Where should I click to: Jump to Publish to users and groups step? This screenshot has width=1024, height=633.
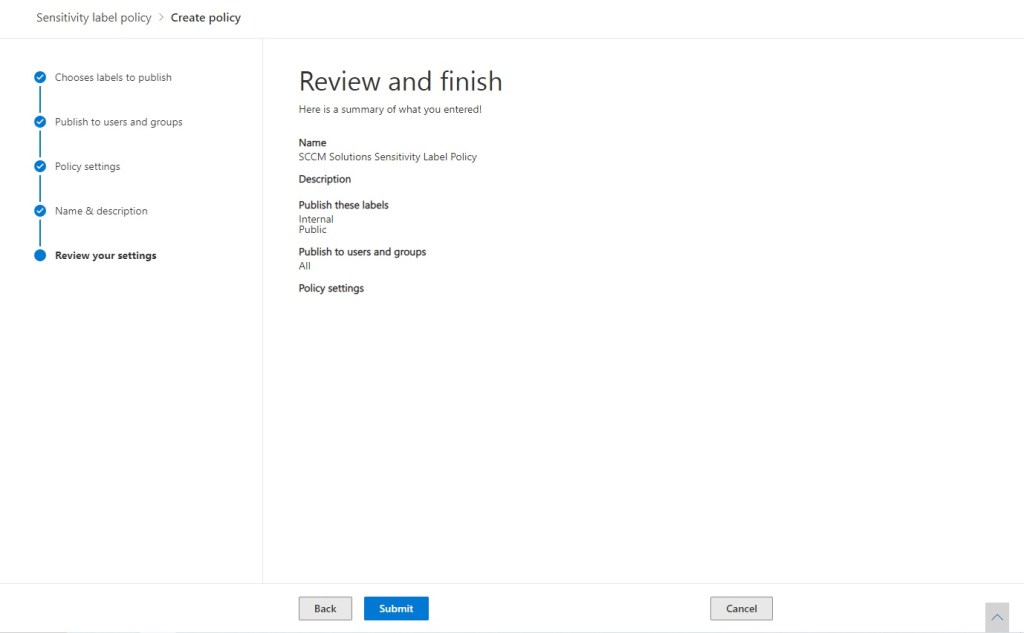click(x=118, y=122)
